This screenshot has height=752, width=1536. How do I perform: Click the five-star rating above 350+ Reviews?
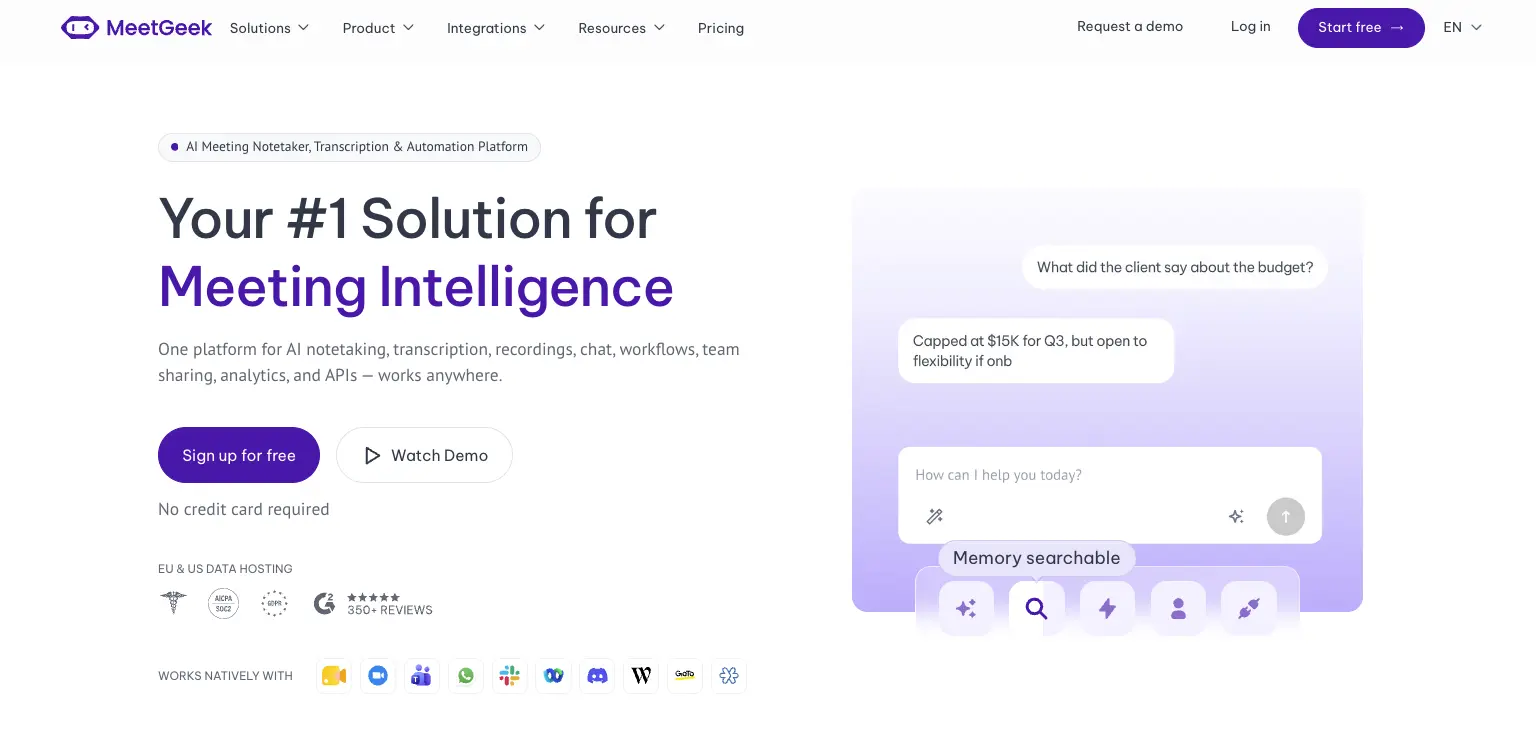tap(374, 597)
